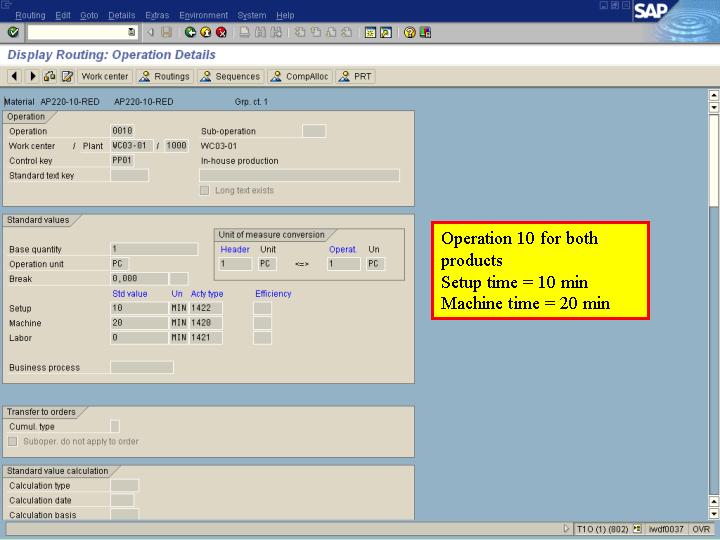
Task: Click the Work center field WC03-01
Action: point(131,146)
